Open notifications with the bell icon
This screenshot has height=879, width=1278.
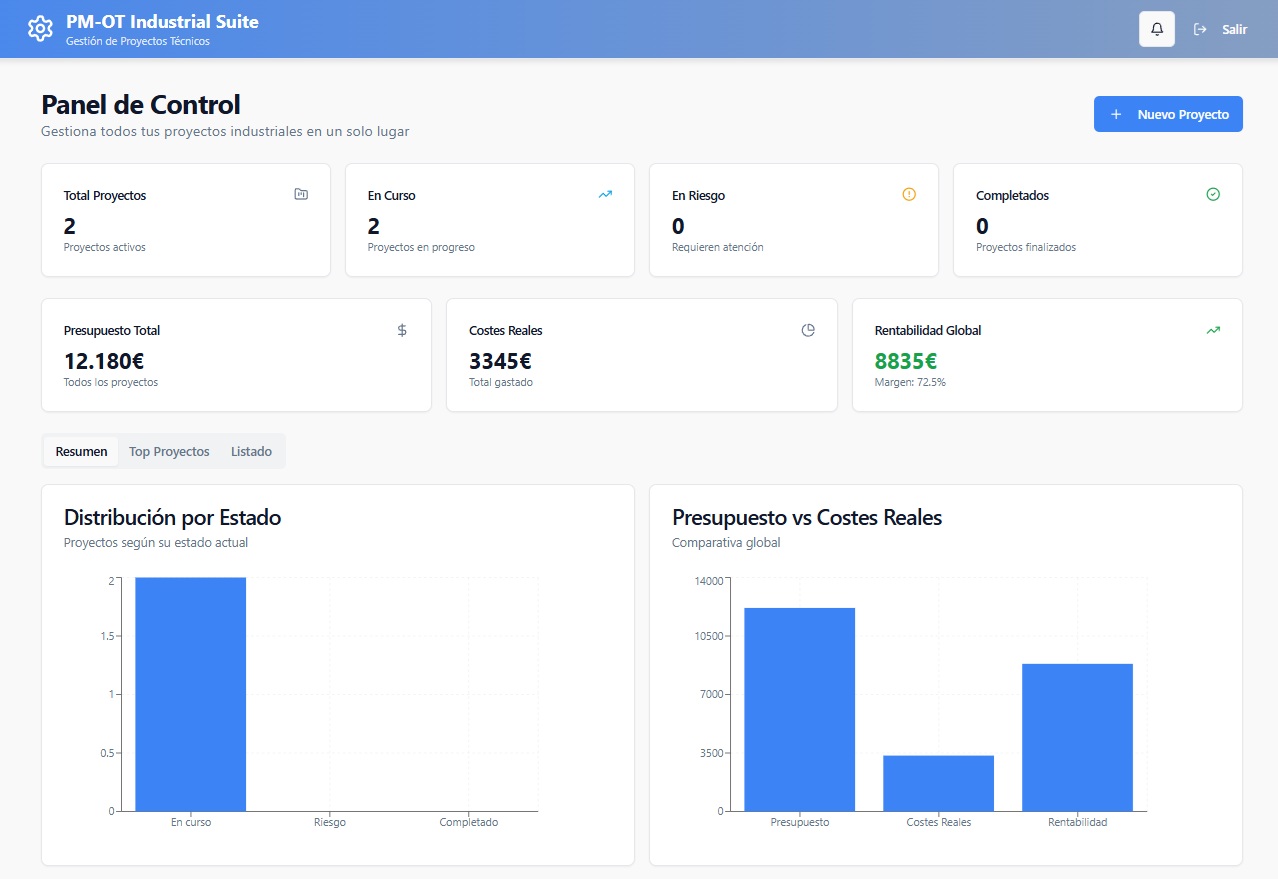click(x=1157, y=29)
